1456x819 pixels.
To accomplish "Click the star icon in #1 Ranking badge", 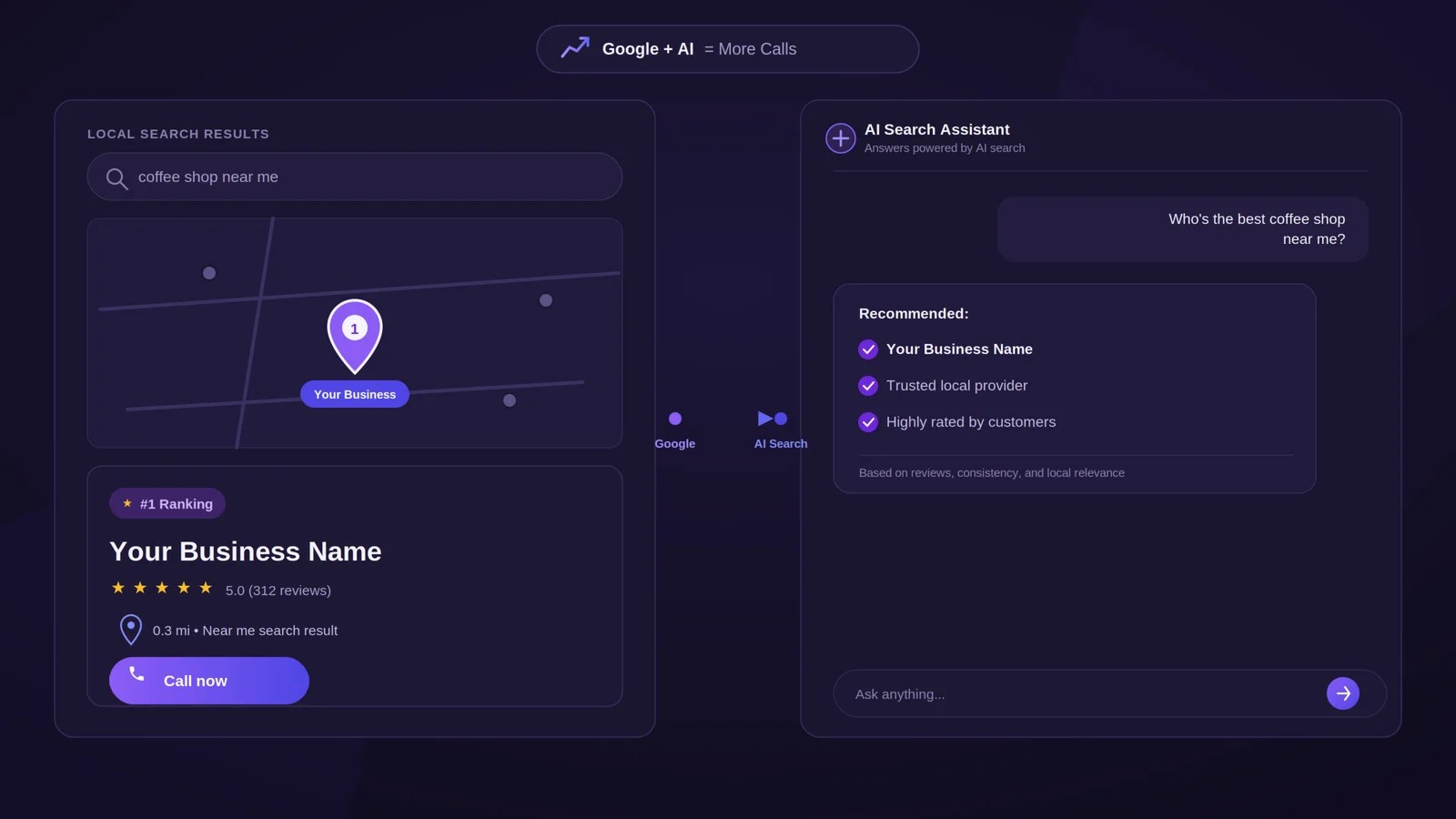I will [127, 503].
